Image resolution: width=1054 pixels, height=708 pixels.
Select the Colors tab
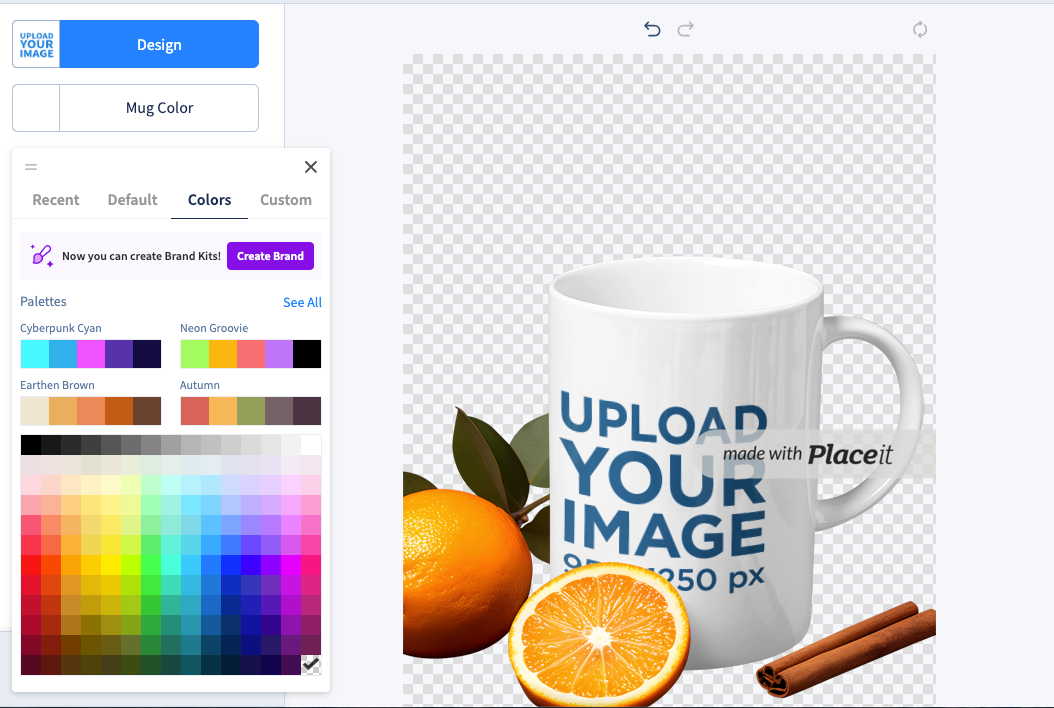pos(210,200)
